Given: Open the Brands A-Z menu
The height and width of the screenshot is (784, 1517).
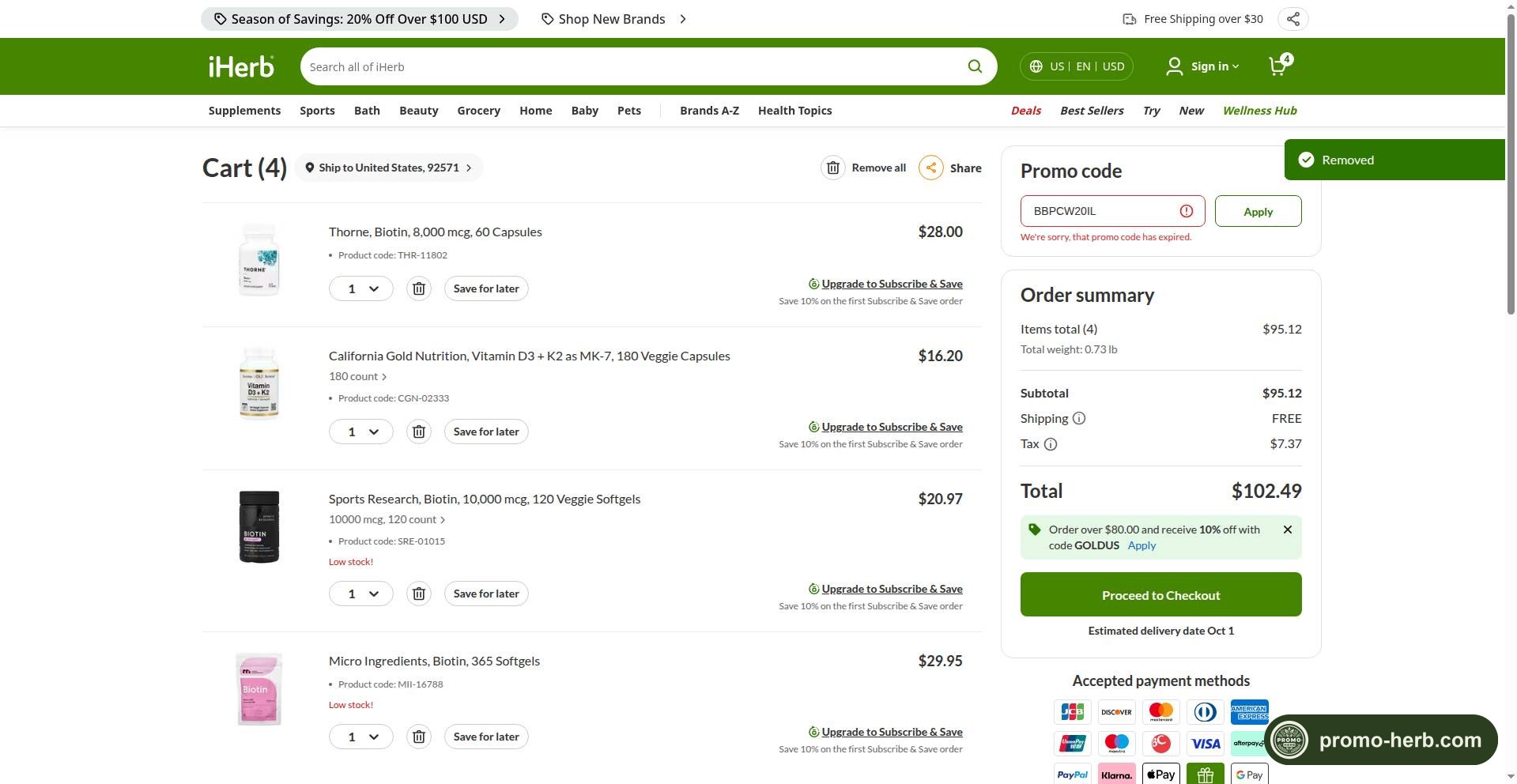Looking at the screenshot, I should [x=709, y=111].
